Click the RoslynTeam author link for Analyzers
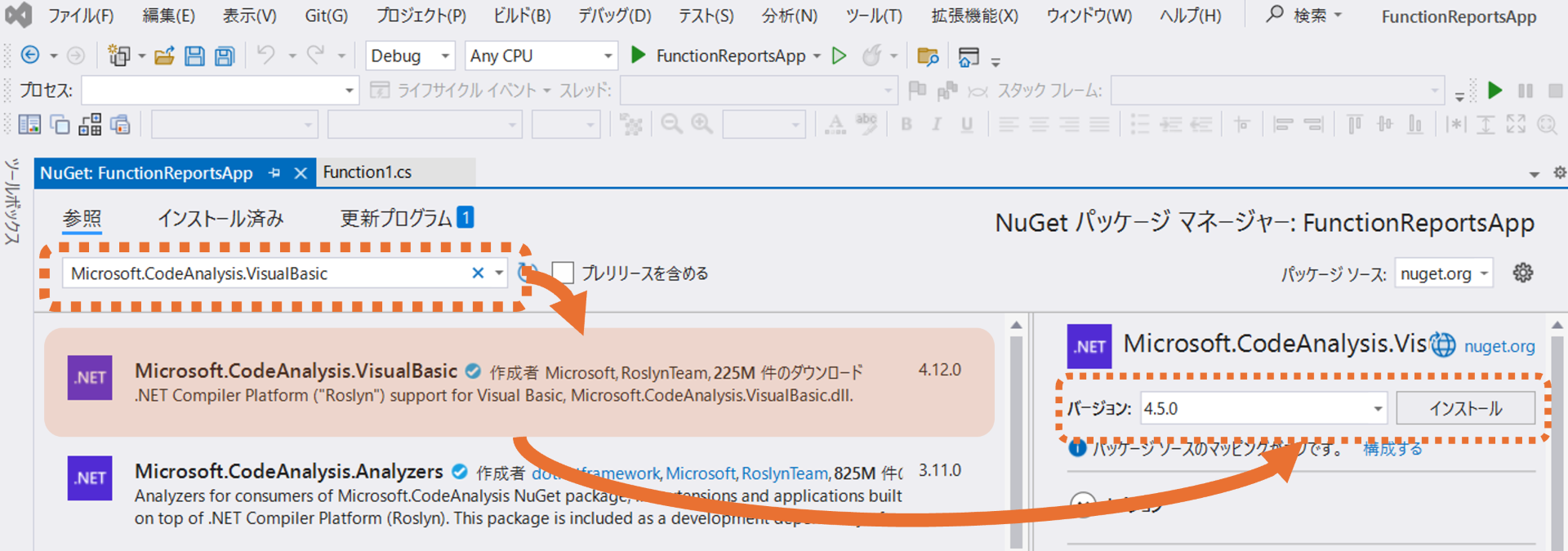This screenshot has height=551, width=1568. 785,473
